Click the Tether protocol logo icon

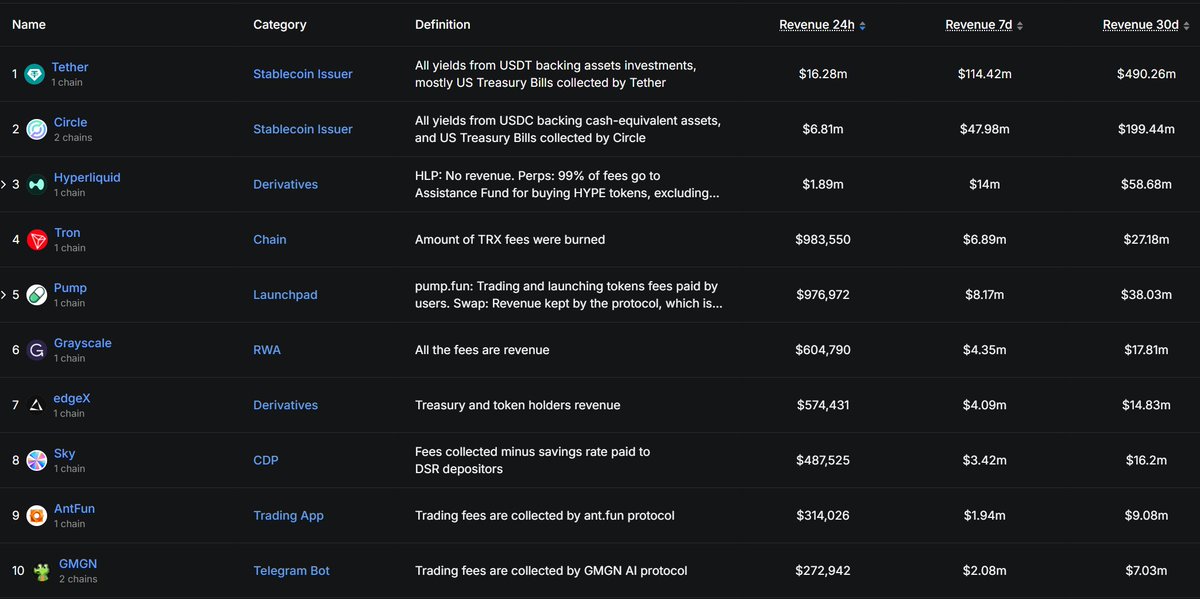tap(36, 74)
